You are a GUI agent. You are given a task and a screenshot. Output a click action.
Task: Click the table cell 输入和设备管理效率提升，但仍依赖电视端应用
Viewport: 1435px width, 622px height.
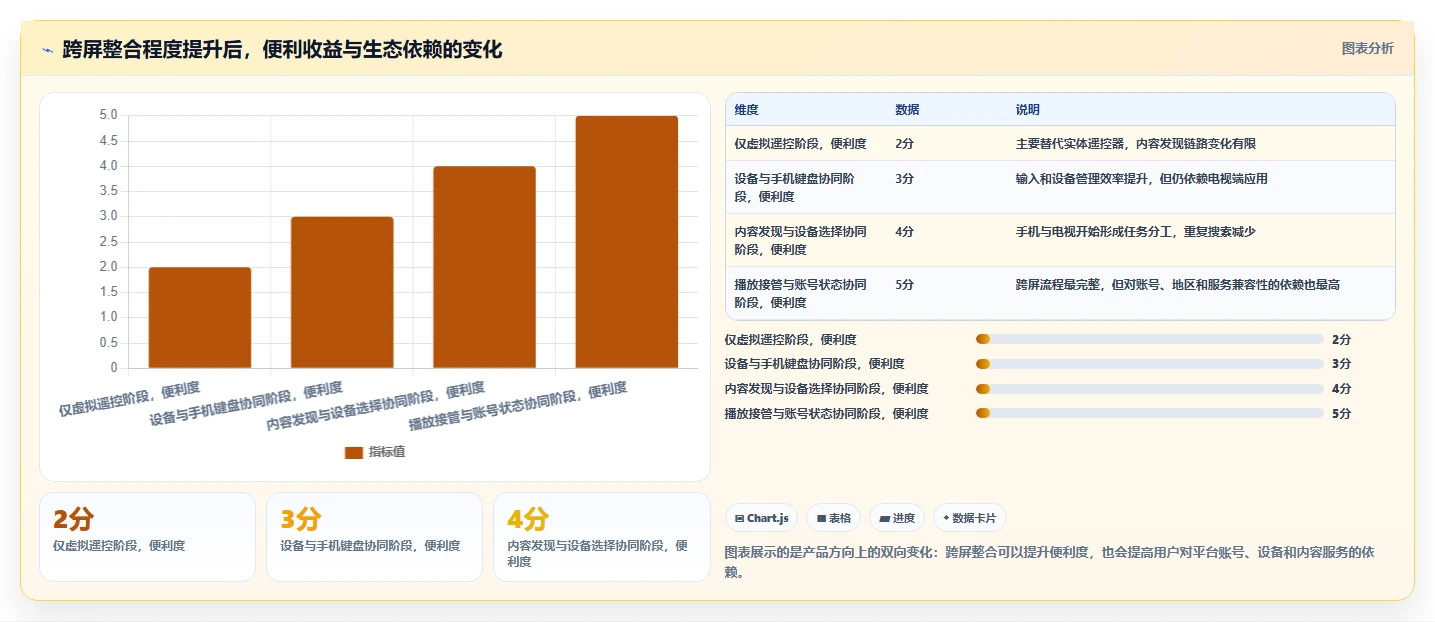click(1141, 179)
